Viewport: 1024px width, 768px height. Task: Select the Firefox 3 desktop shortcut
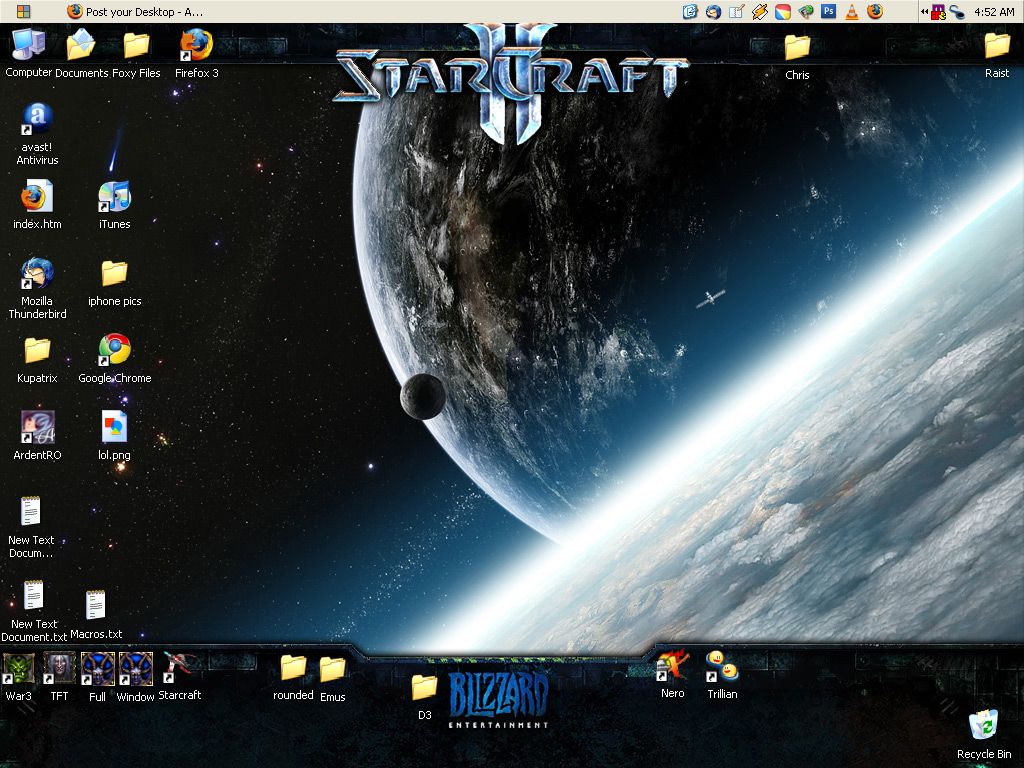point(197,53)
